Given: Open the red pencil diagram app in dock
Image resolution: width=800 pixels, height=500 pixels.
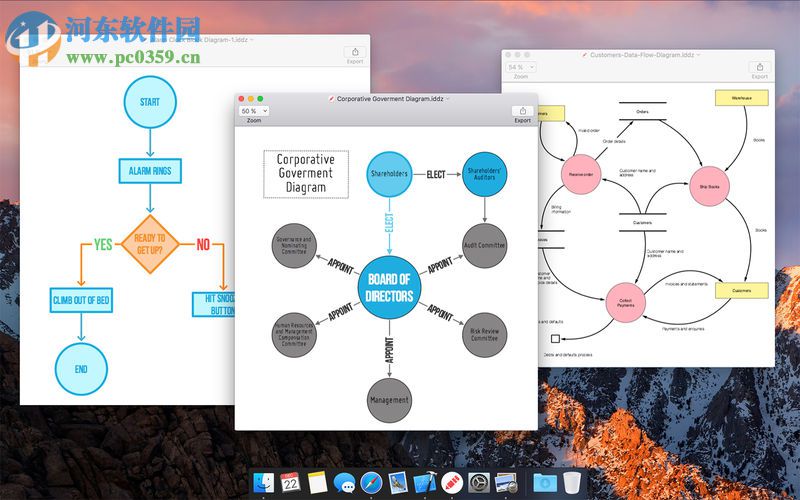Looking at the screenshot, I should [x=452, y=483].
